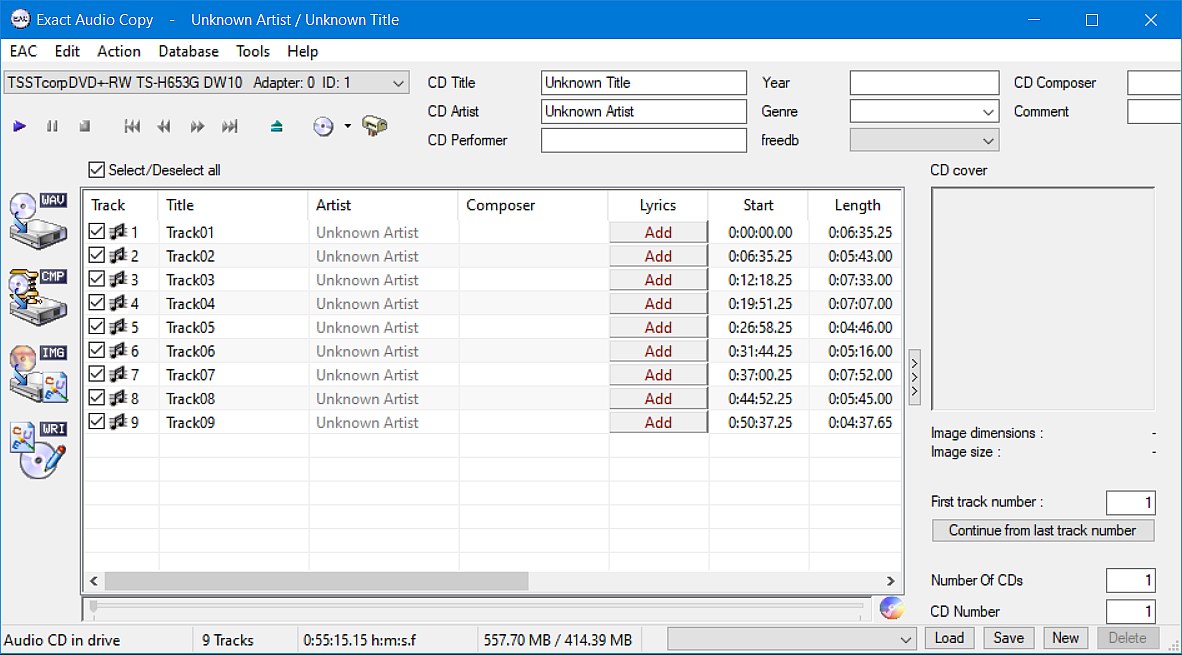Click the WAV uncompressed copy icon
This screenshot has width=1182, height=655.
click(38, 220)
